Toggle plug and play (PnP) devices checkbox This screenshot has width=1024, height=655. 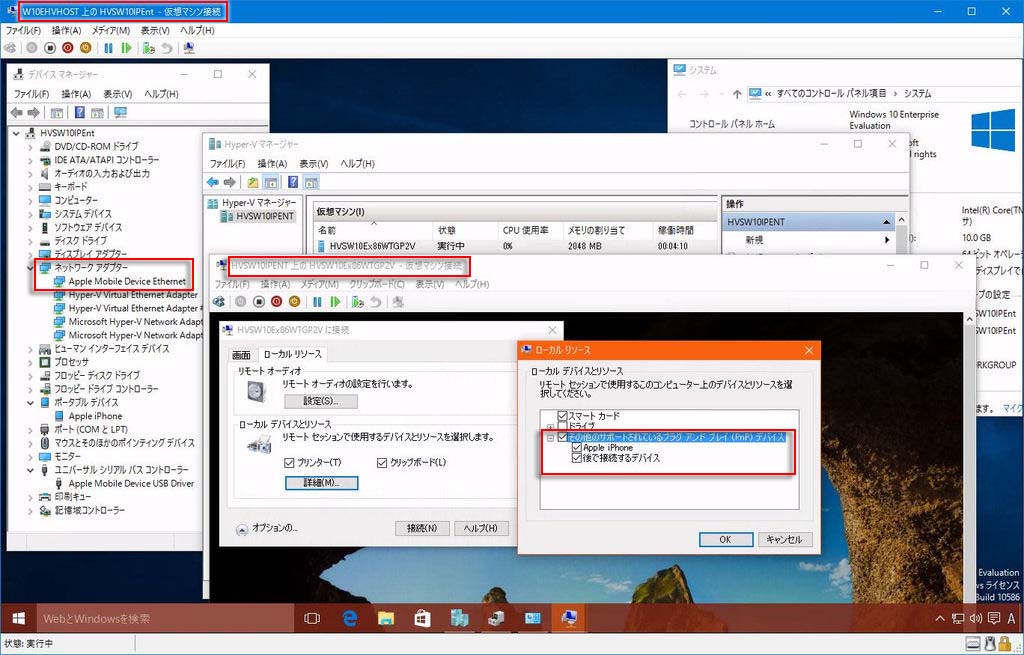pyautogui.click(x=562, y=437)
